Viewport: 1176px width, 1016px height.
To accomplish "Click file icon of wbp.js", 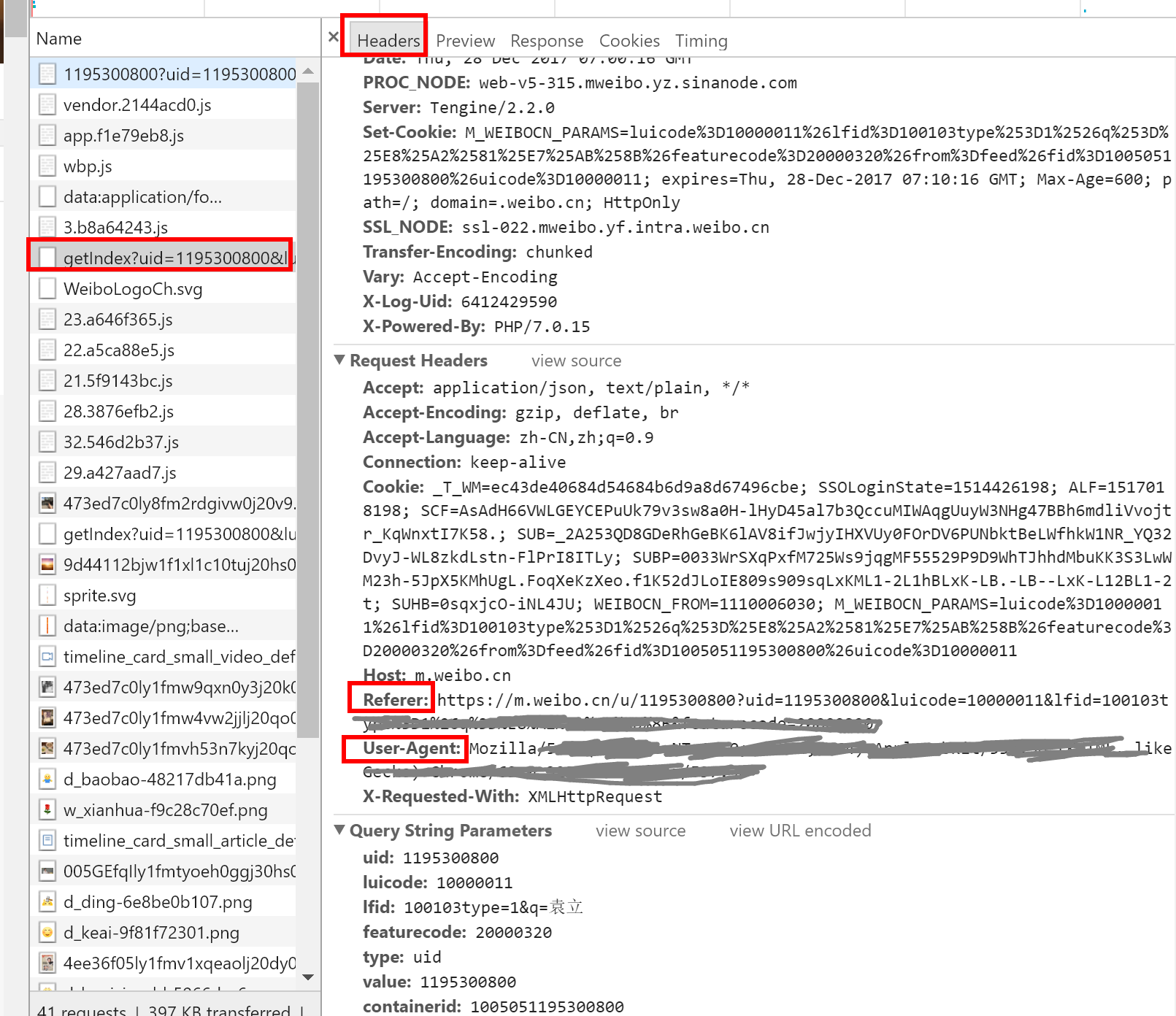I will pos(47,166).
